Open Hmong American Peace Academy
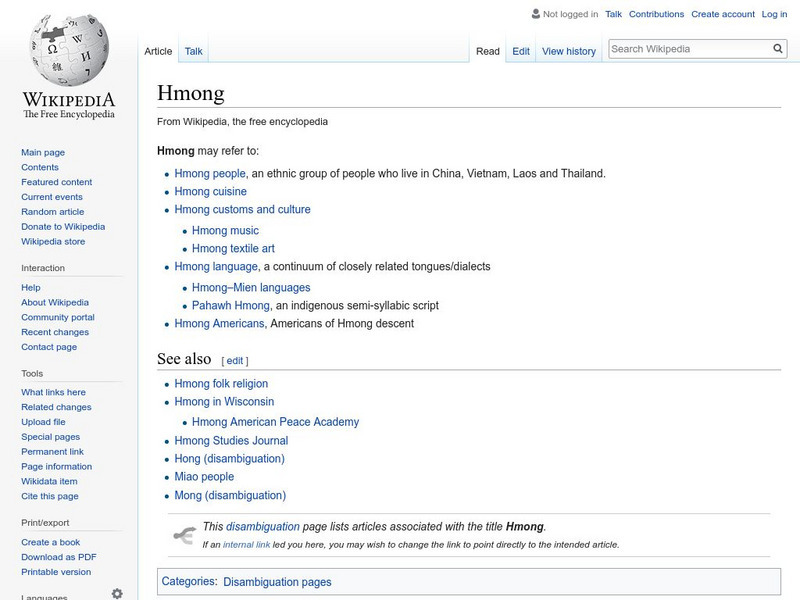This screenshot has width=800, height=600. 276,422
